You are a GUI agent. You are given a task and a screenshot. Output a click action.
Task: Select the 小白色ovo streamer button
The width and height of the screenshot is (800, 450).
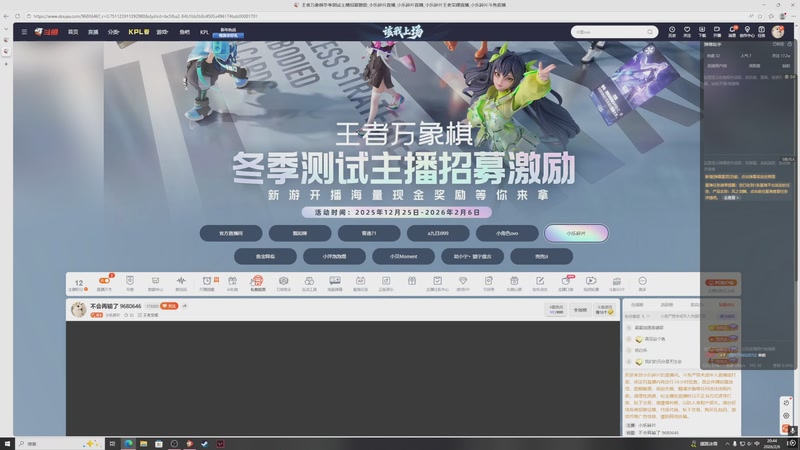[x=507, y=233]
